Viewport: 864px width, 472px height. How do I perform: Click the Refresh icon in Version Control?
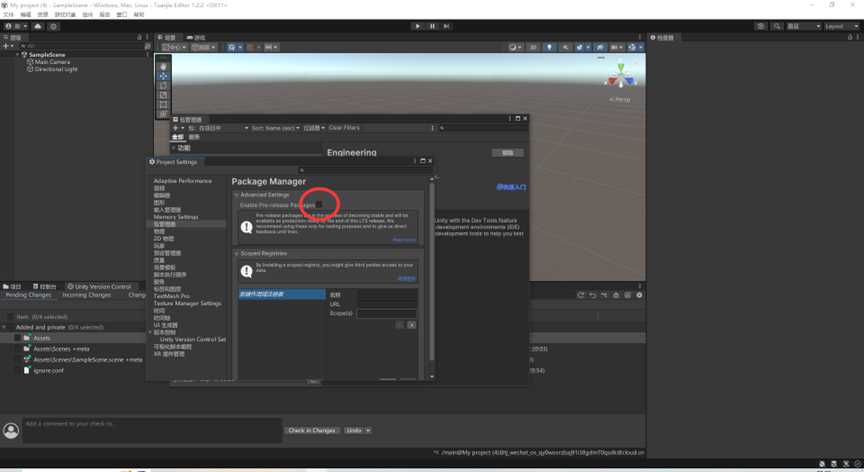click(581, 295)
